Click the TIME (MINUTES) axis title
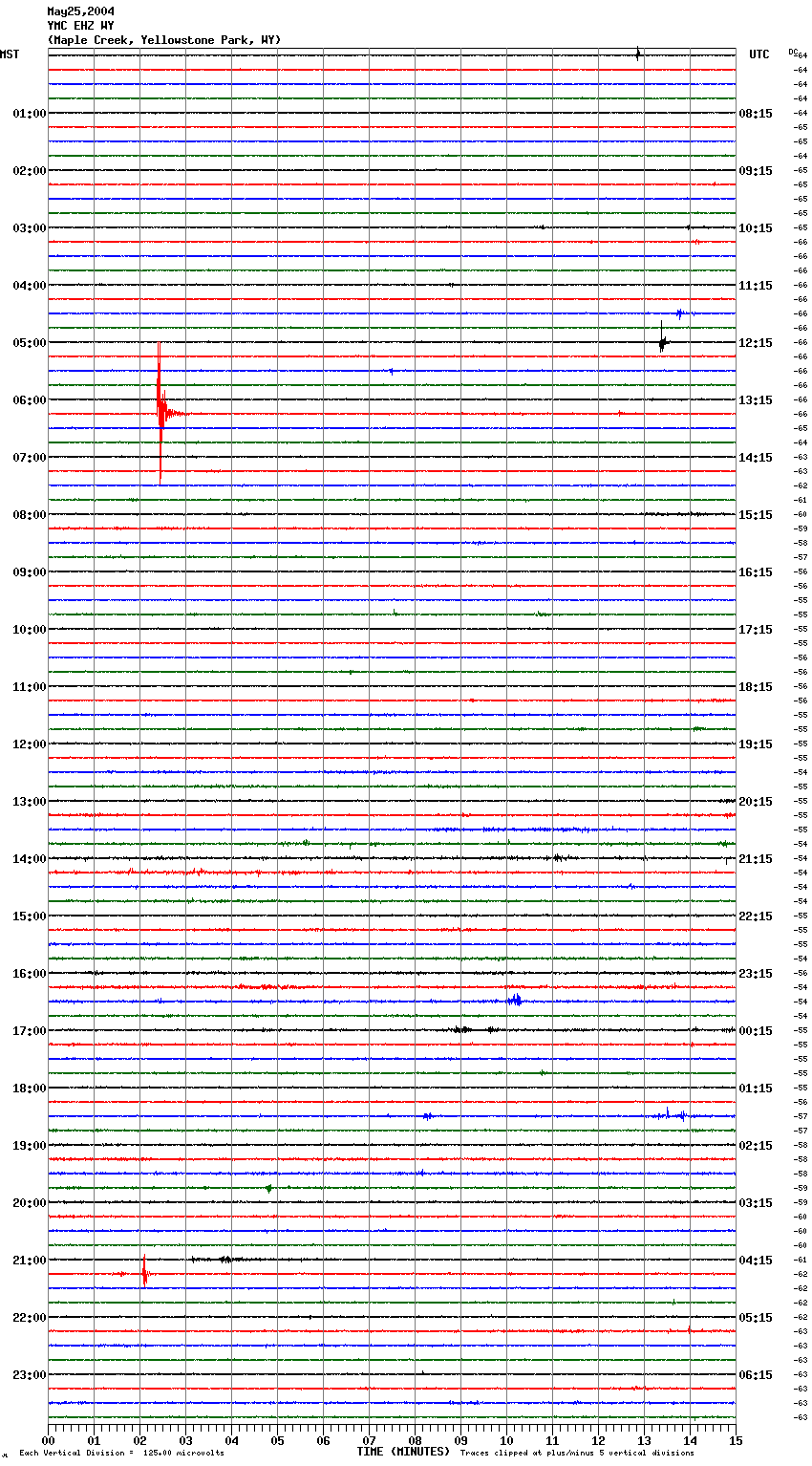Screen dimensions: 812x1466 pyautogui.click(x=403, y=1452)
